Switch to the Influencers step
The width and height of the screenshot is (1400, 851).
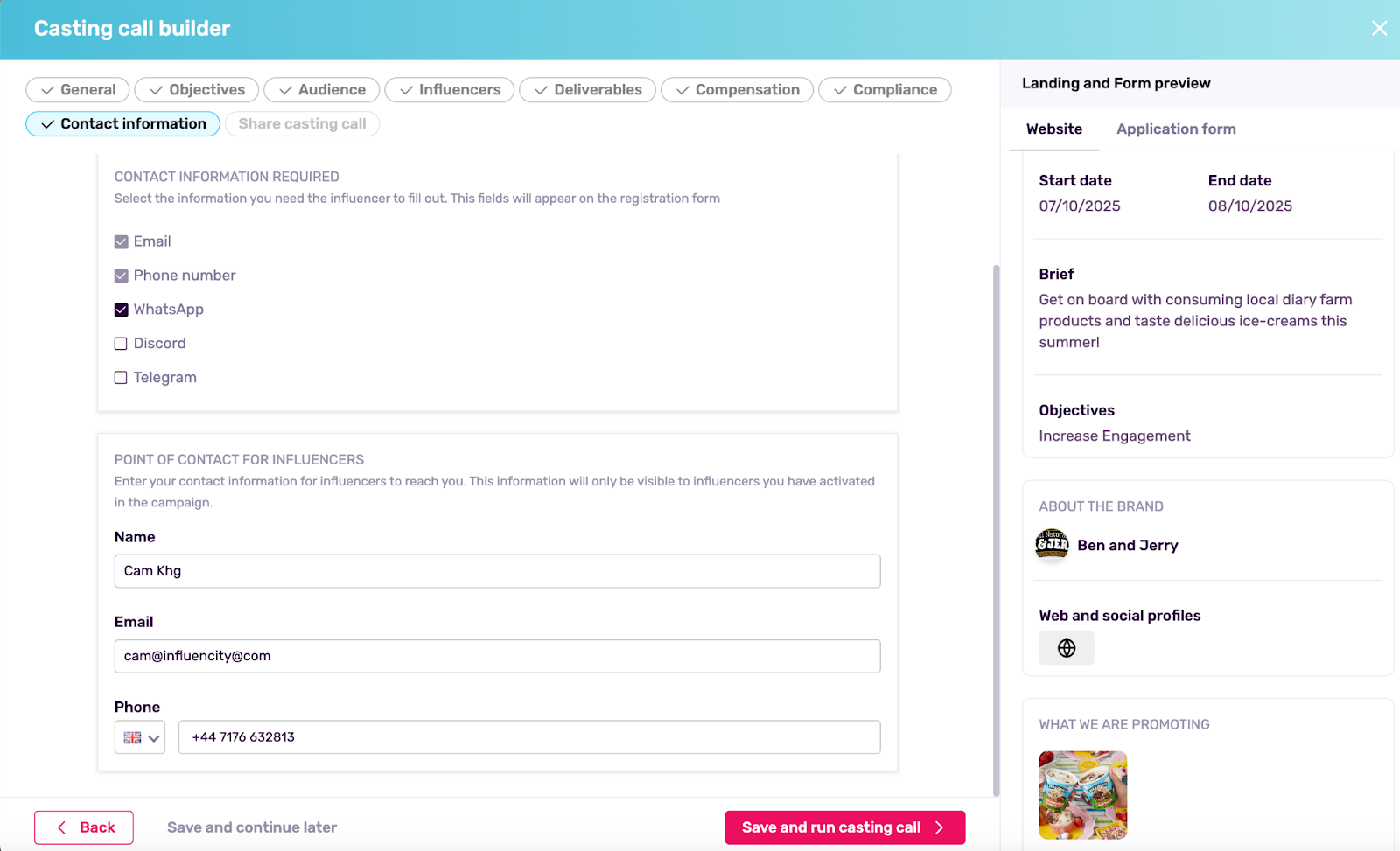[450, 90]
